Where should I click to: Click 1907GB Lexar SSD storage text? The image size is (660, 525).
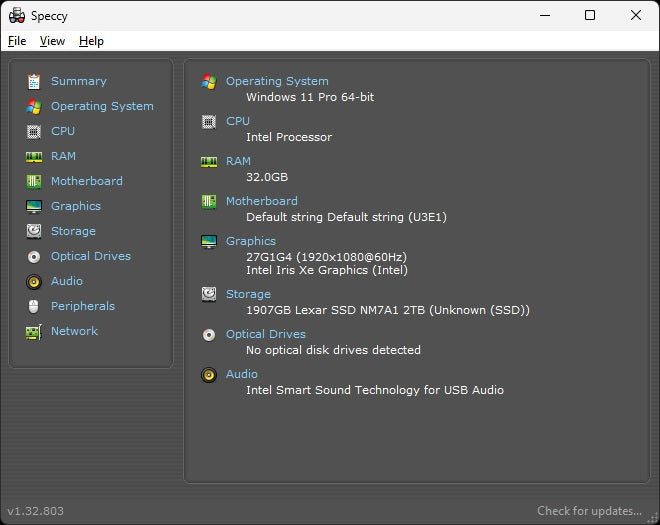(388, 310)
